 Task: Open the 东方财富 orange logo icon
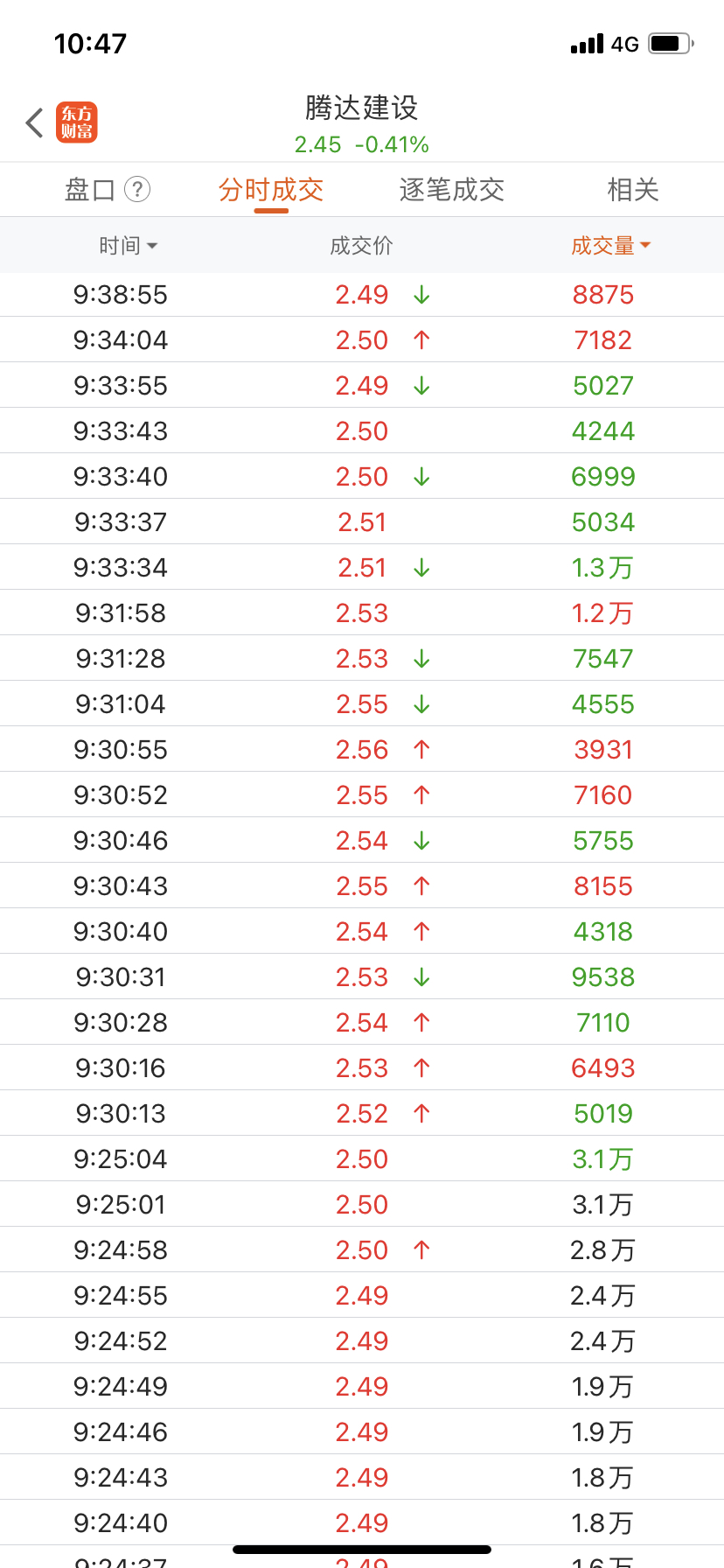coord(77,122)
